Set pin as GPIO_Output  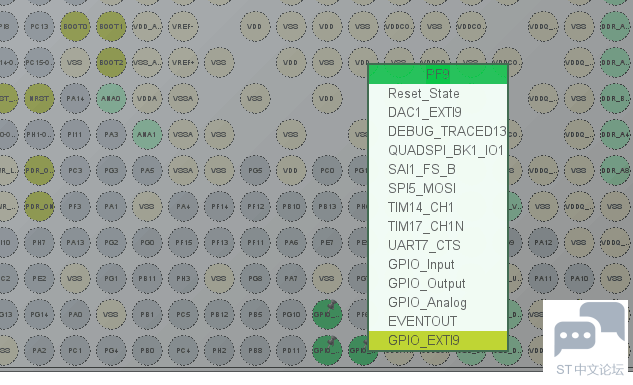(x=438, y=283)
